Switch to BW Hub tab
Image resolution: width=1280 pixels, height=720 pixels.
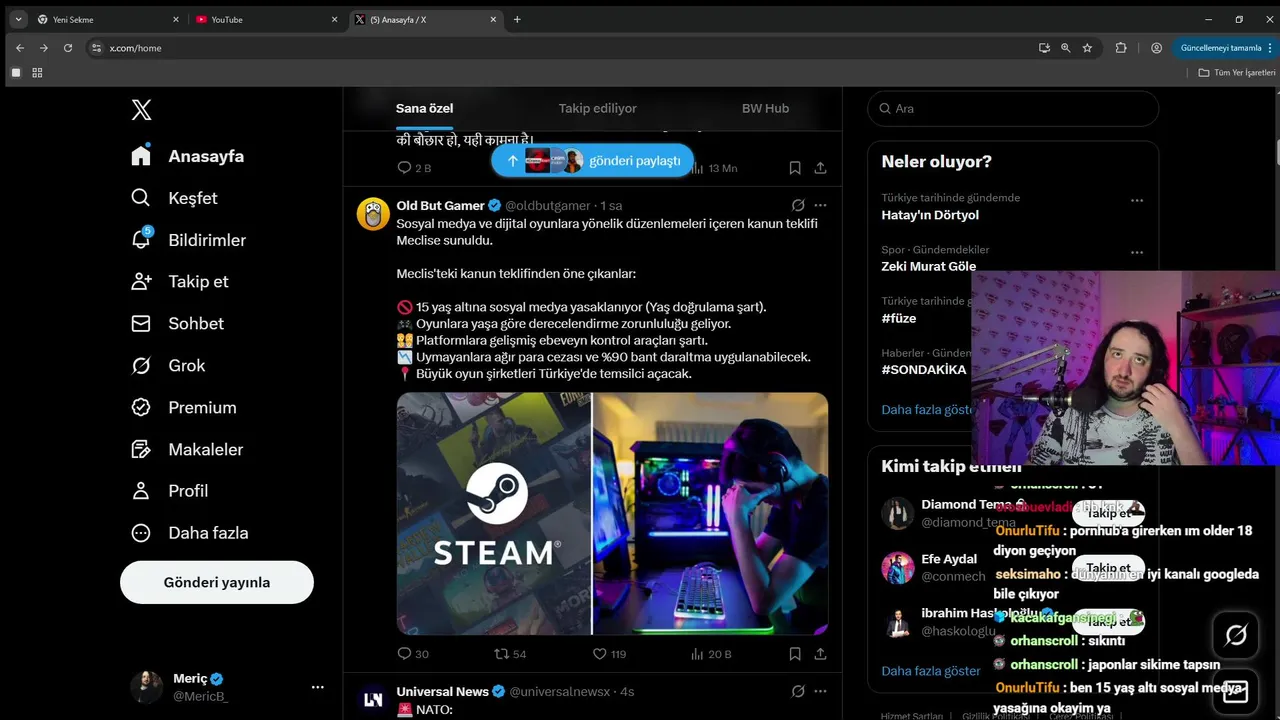pos(765,108)
